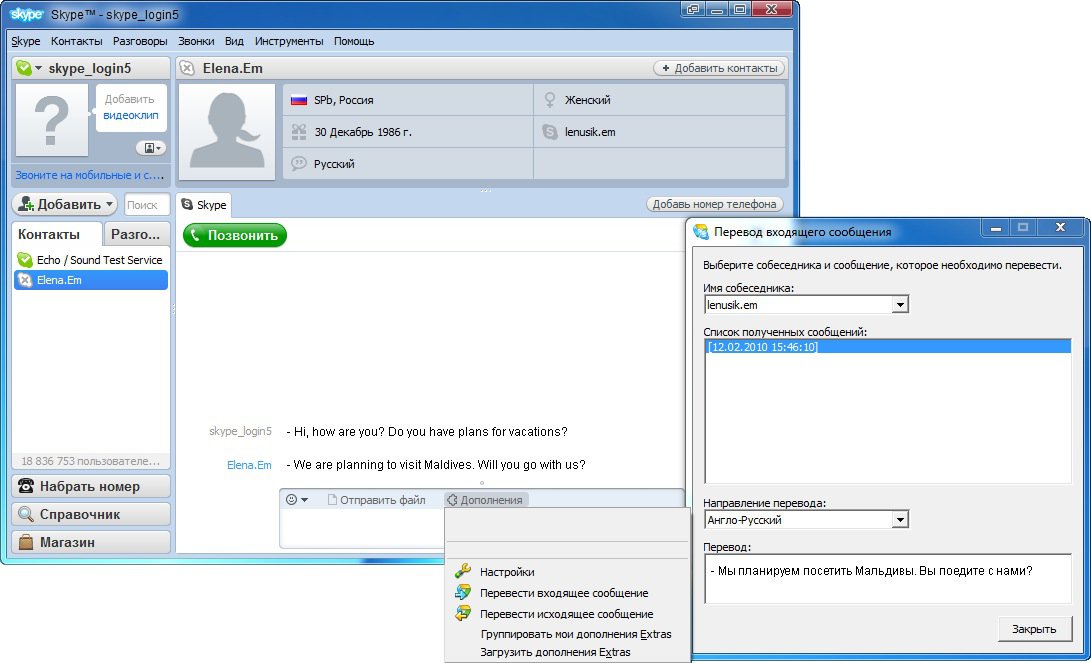Click the phone icon on Набрать номер
Viewport: 1091px width, 663px height.
point(26,486)
